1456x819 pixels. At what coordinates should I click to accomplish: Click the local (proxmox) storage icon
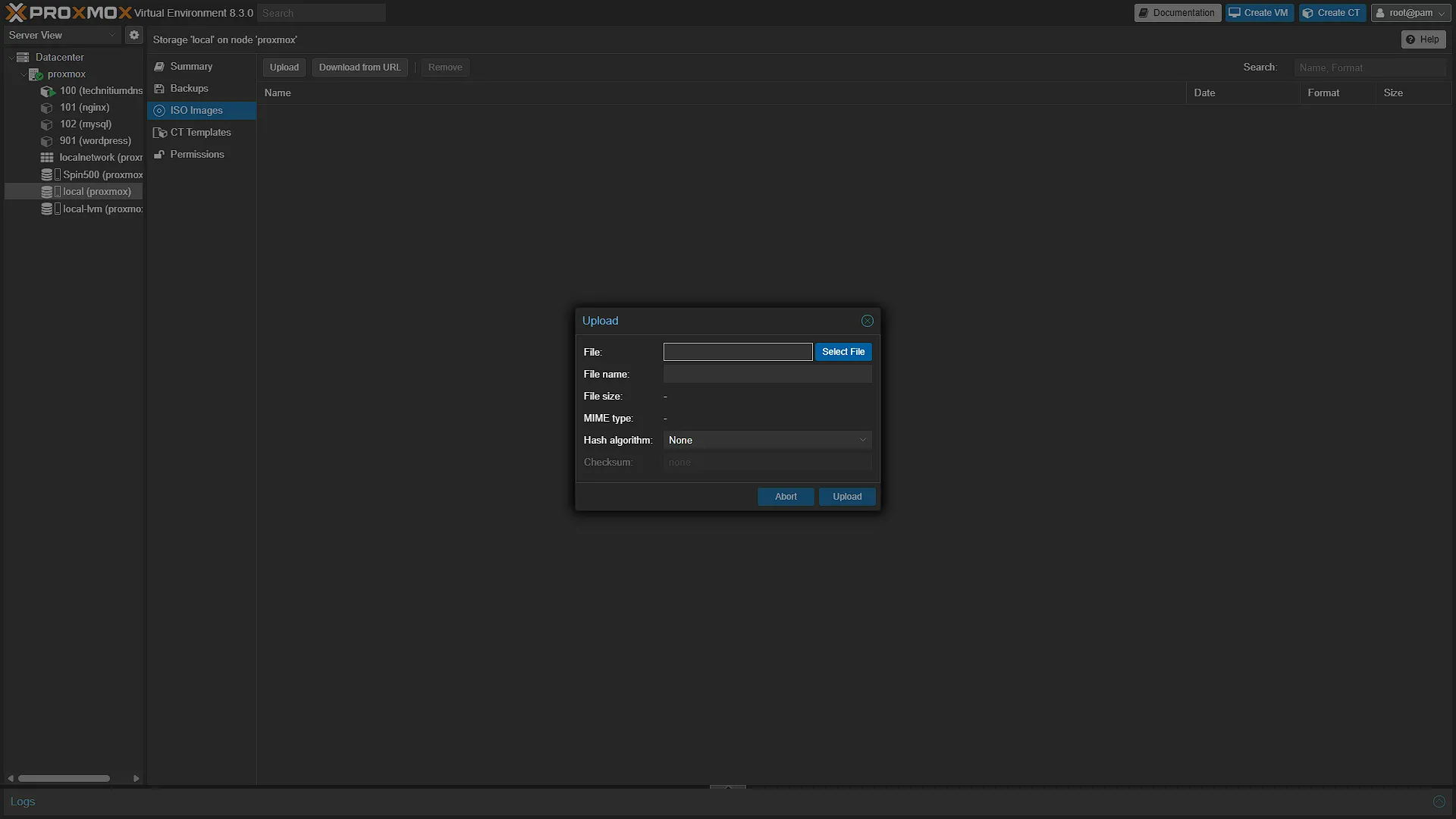(47, 192)
